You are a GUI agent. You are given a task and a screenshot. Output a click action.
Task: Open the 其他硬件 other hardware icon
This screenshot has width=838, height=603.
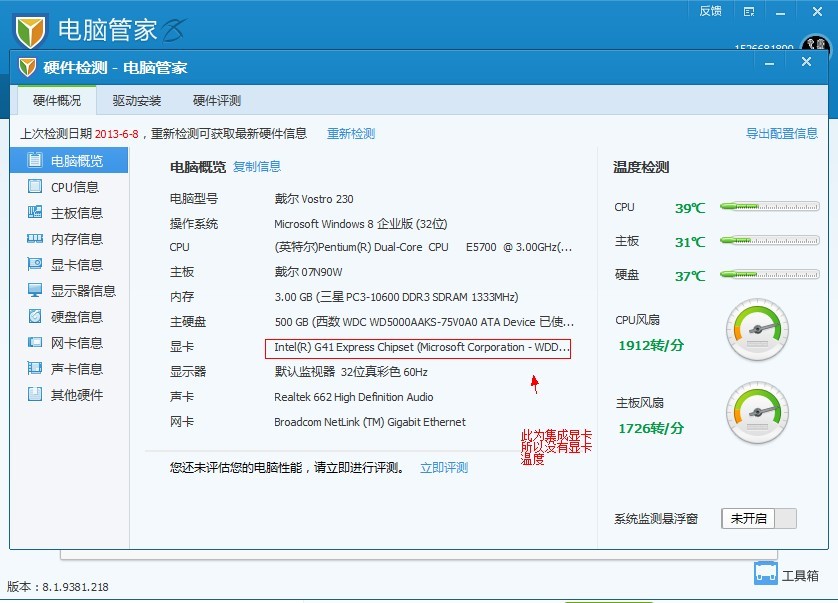tap(35, 395)
